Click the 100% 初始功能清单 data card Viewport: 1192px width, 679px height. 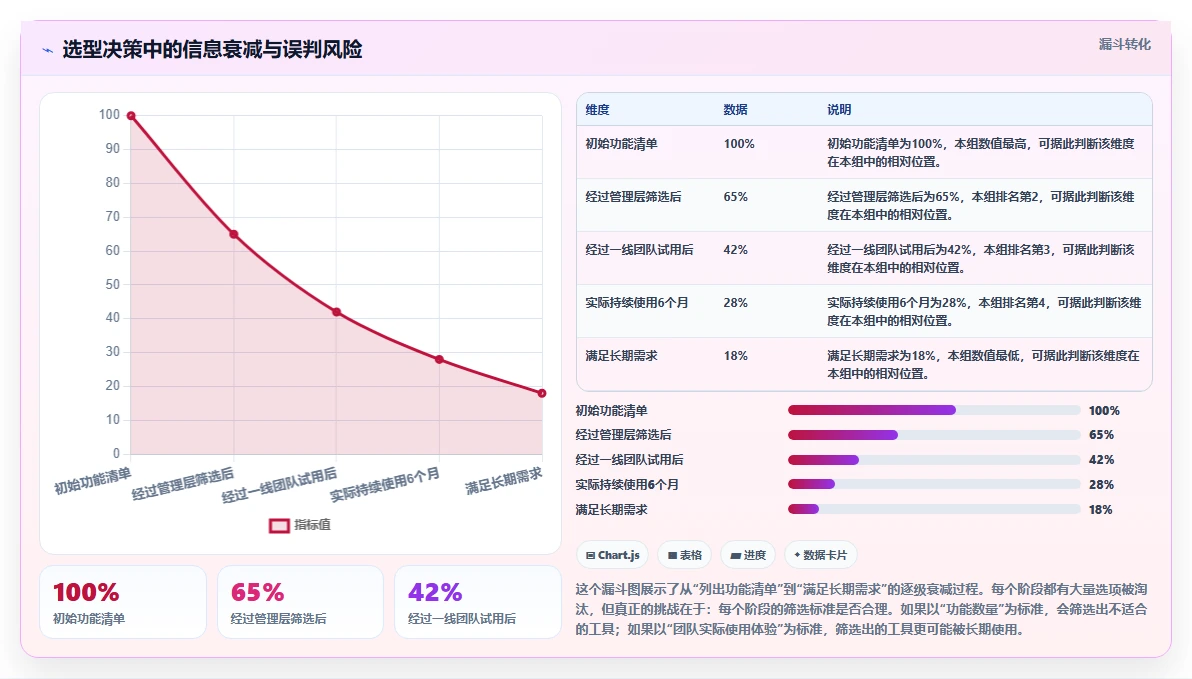[123, 602]
